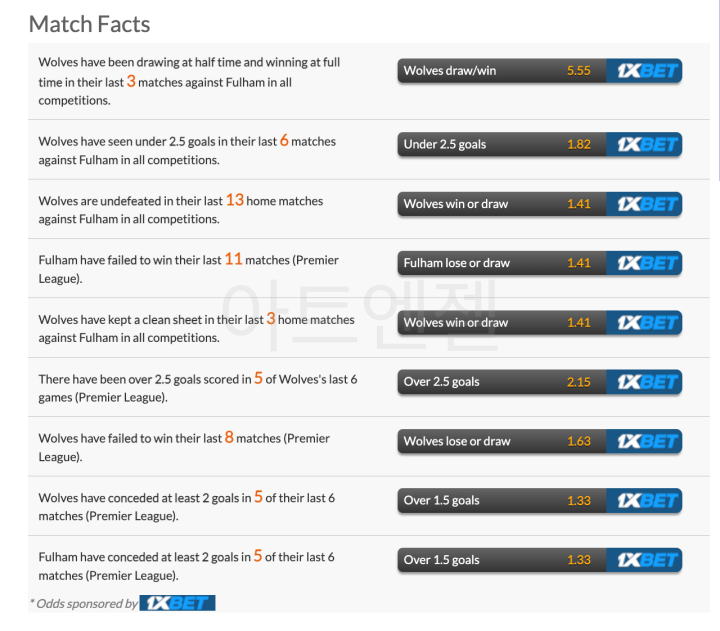The height and width of the screenshot is (631, 720).
Task: Select the 2.15 odds value
Action: pyautogui.click(x=578, y=382)
